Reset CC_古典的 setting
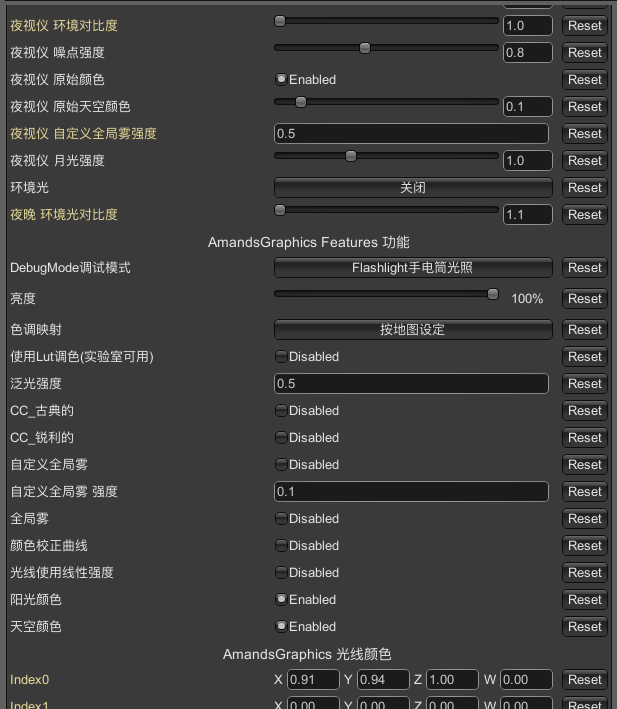The width and height of the screenshot is (617, 709). point(585,411)
